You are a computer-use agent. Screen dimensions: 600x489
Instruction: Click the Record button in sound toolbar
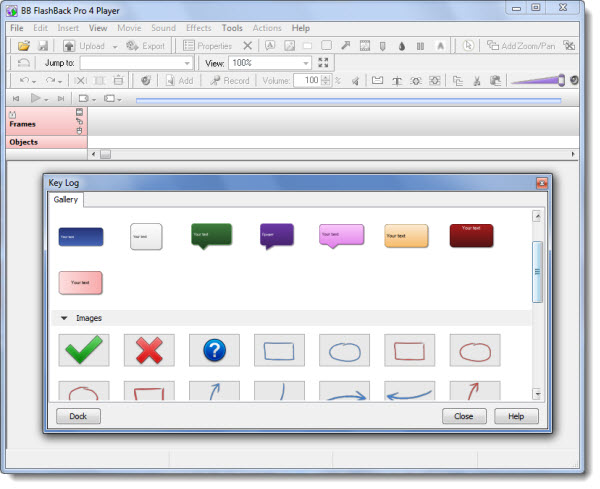pyautogui.click(x=229, y=80)
